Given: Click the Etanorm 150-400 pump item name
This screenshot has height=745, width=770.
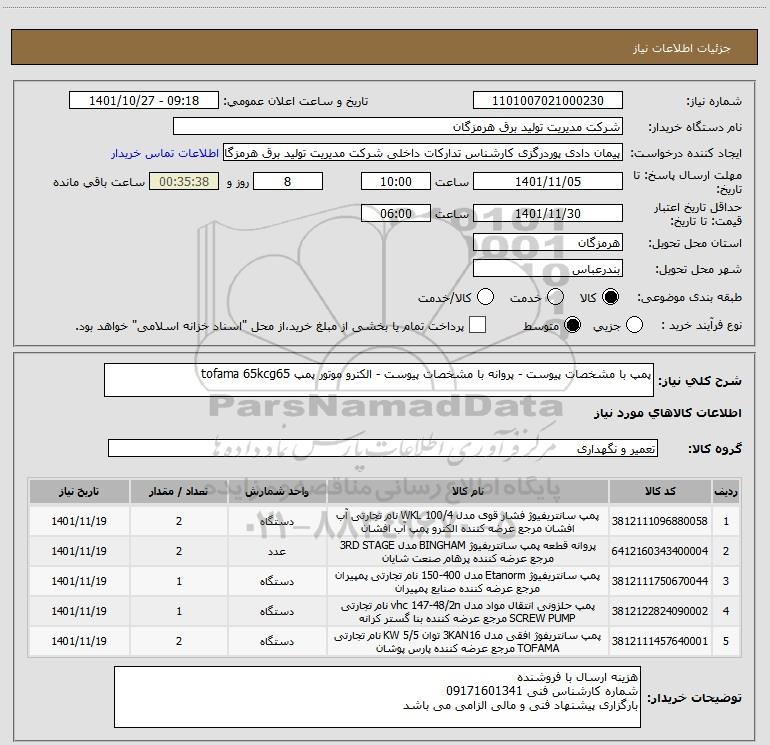Looking at the screenshot, I should [468, 581].
